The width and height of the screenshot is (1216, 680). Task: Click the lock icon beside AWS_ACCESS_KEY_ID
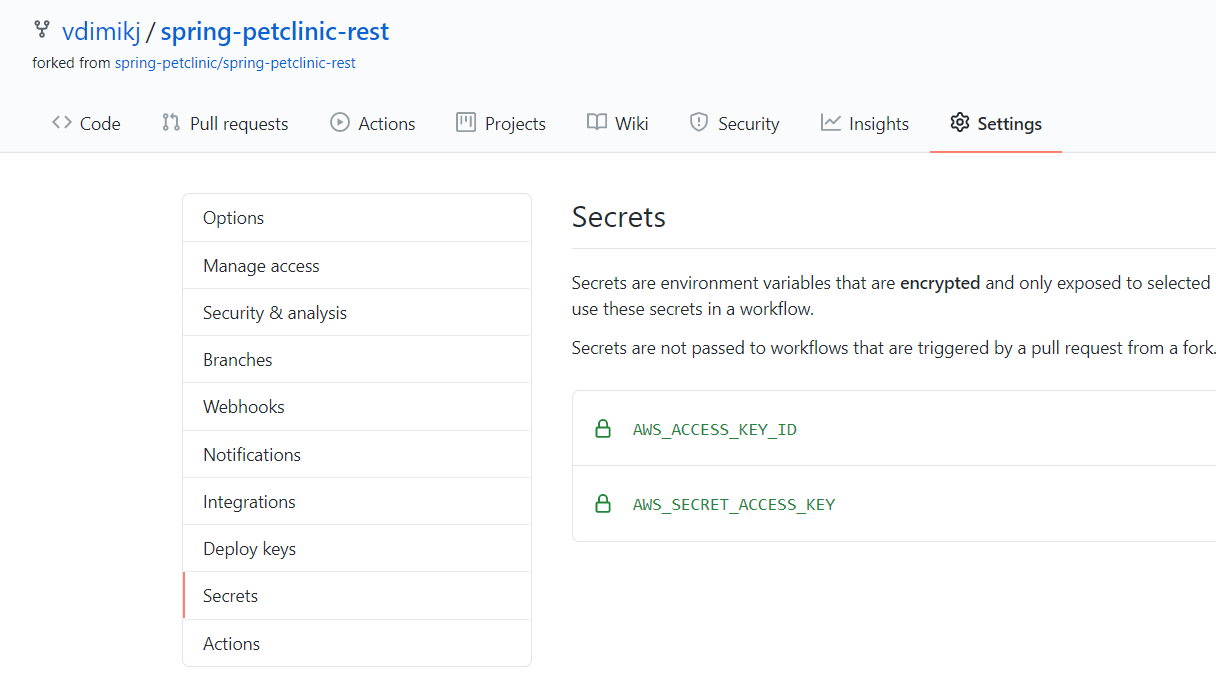pos(603,429)
